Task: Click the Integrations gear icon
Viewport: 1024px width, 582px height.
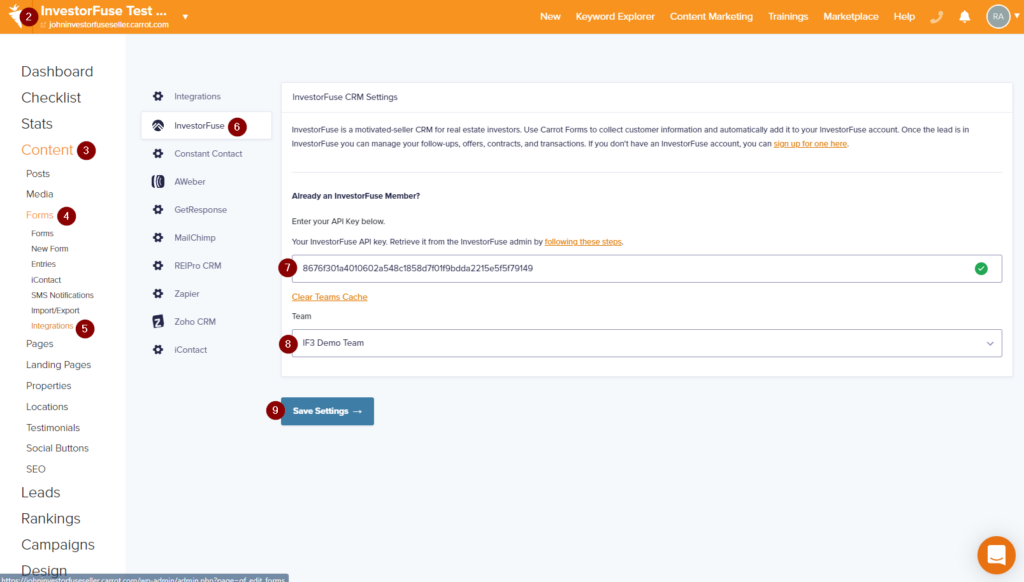Action: [158, 96]
